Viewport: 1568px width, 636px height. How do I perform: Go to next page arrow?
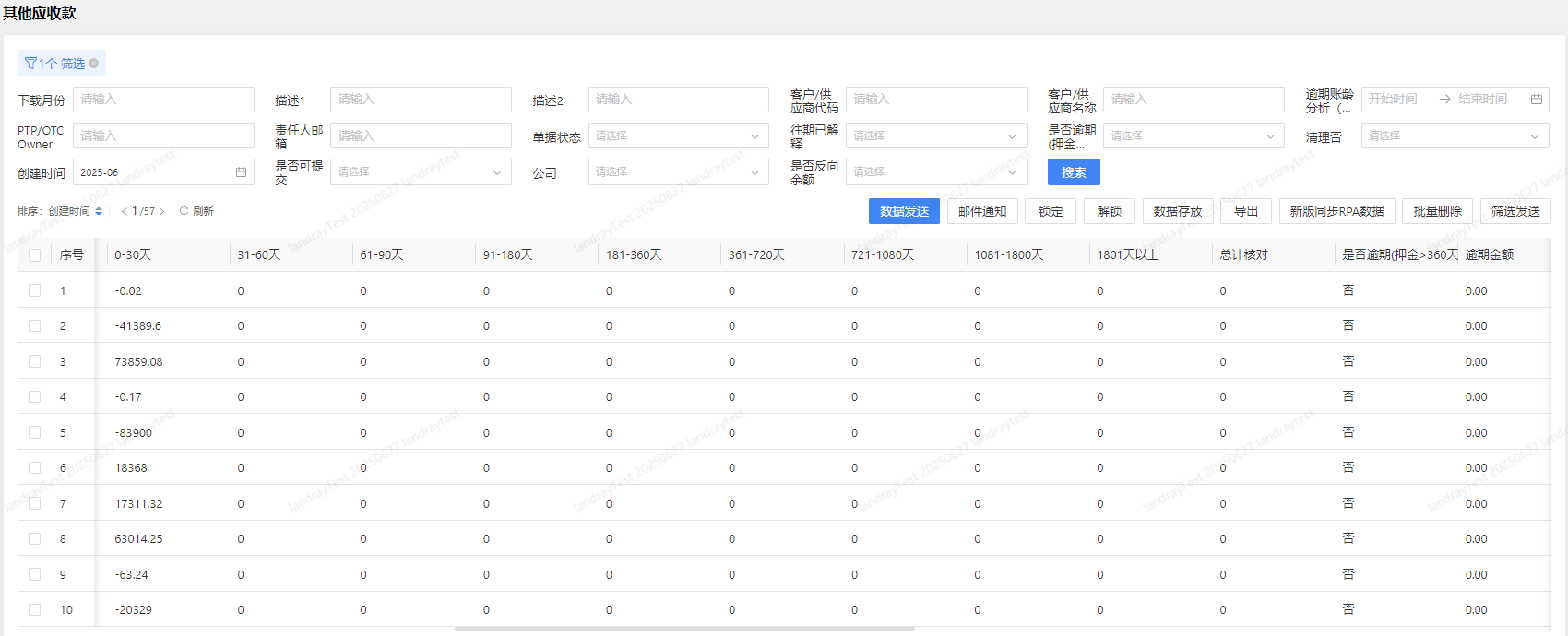click(x=162, y=211)
